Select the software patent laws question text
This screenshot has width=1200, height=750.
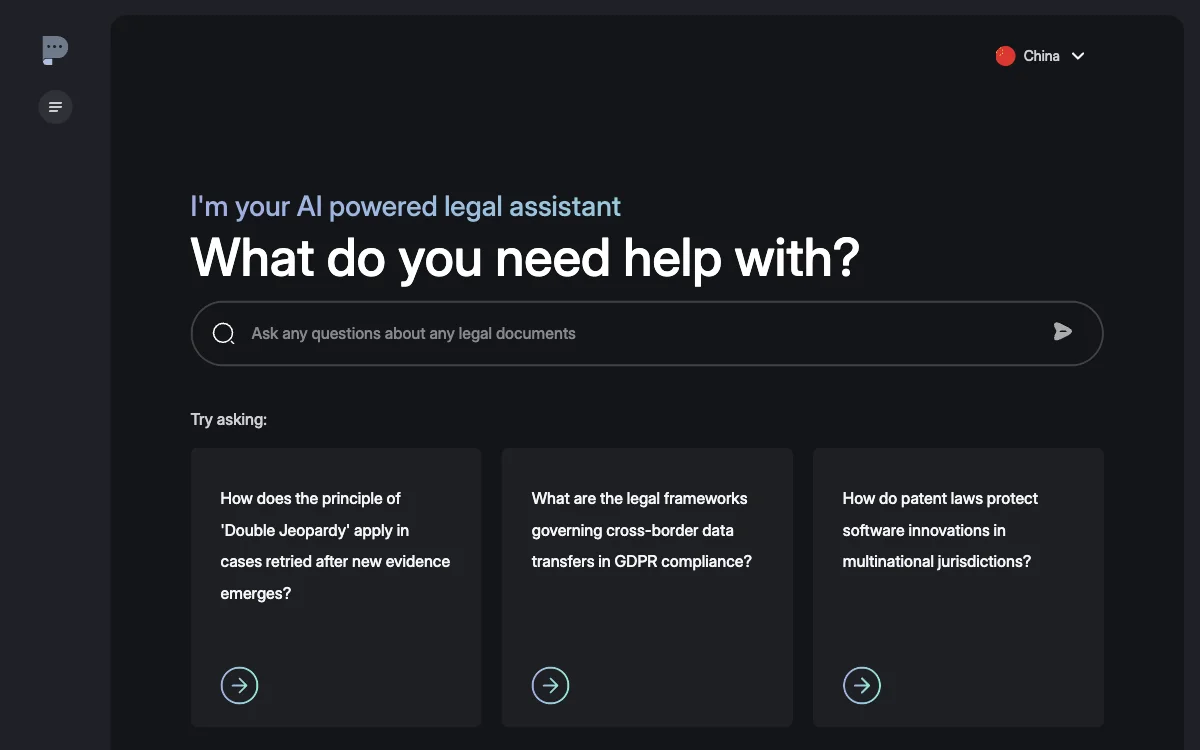940,530
